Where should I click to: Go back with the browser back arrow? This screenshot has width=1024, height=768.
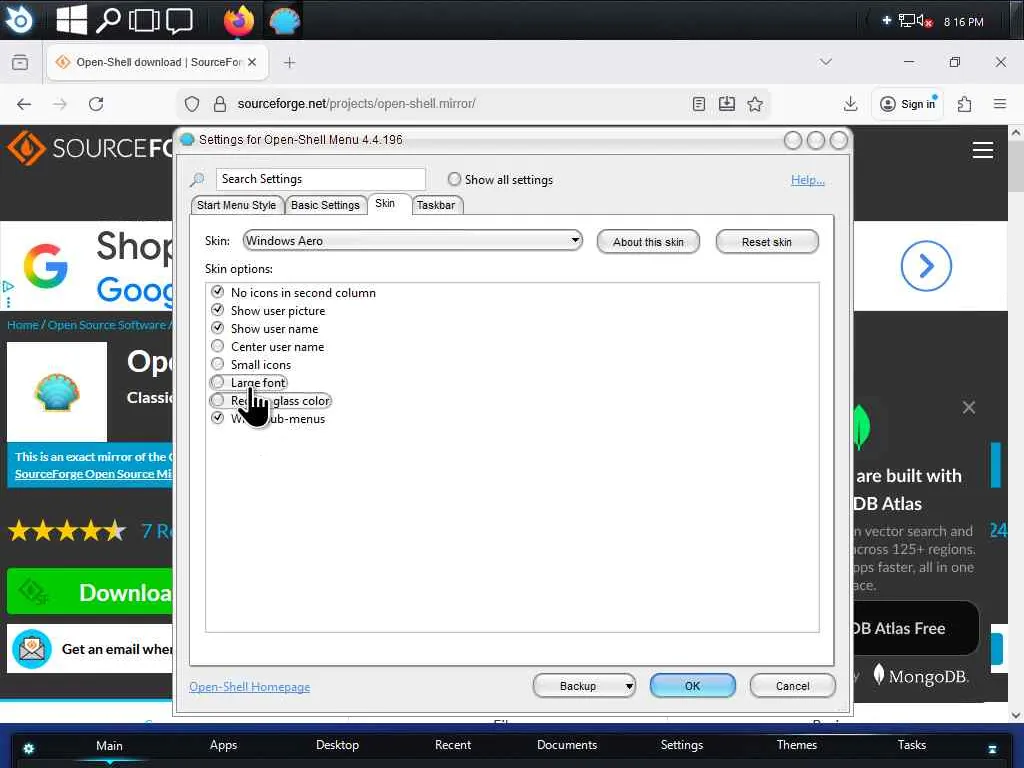24,104
